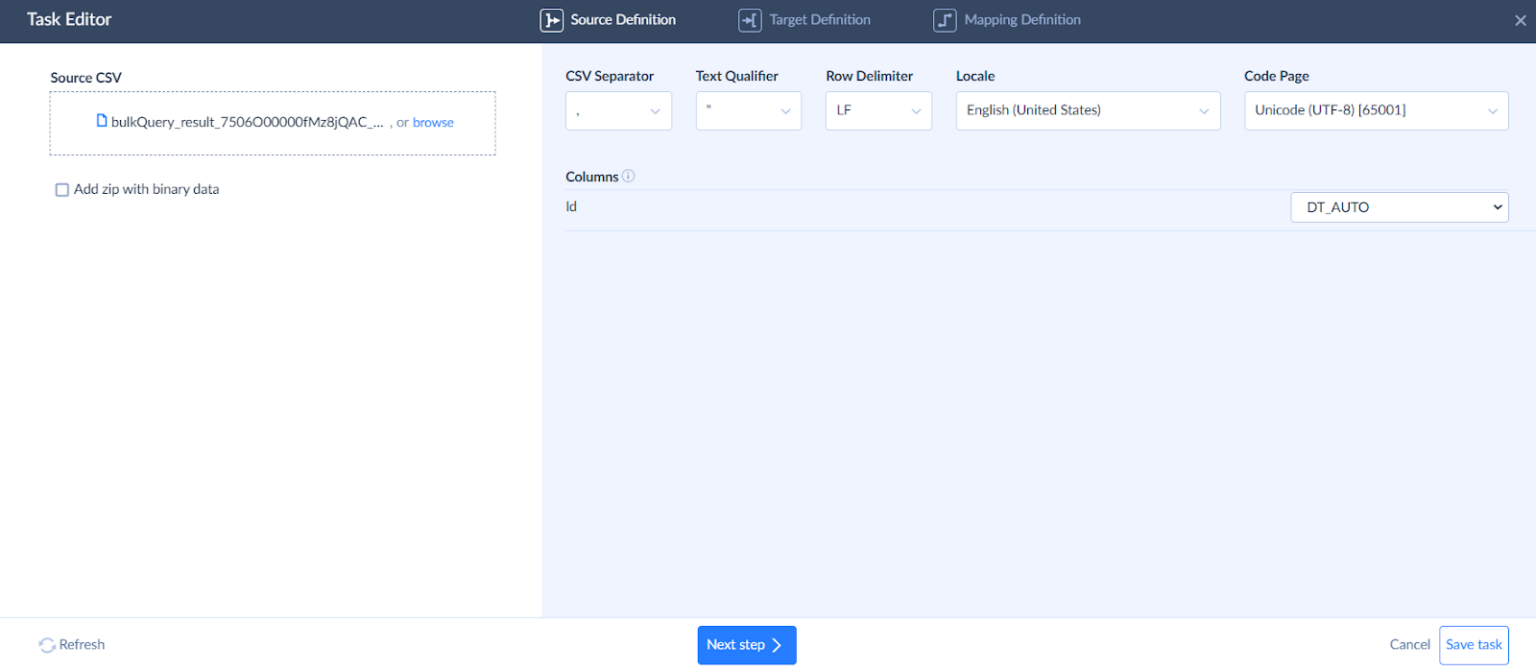Click the Mapping Definition step icon
The width and height of the screenshot is (1536, 671).
945,20
